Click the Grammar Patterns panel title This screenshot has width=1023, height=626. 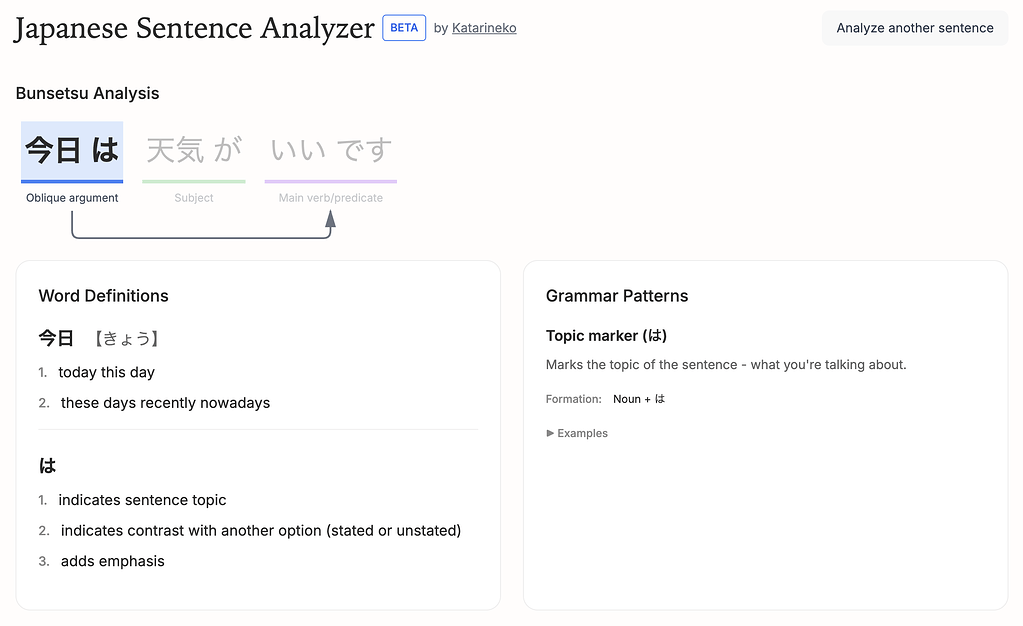tap(616, 296)
